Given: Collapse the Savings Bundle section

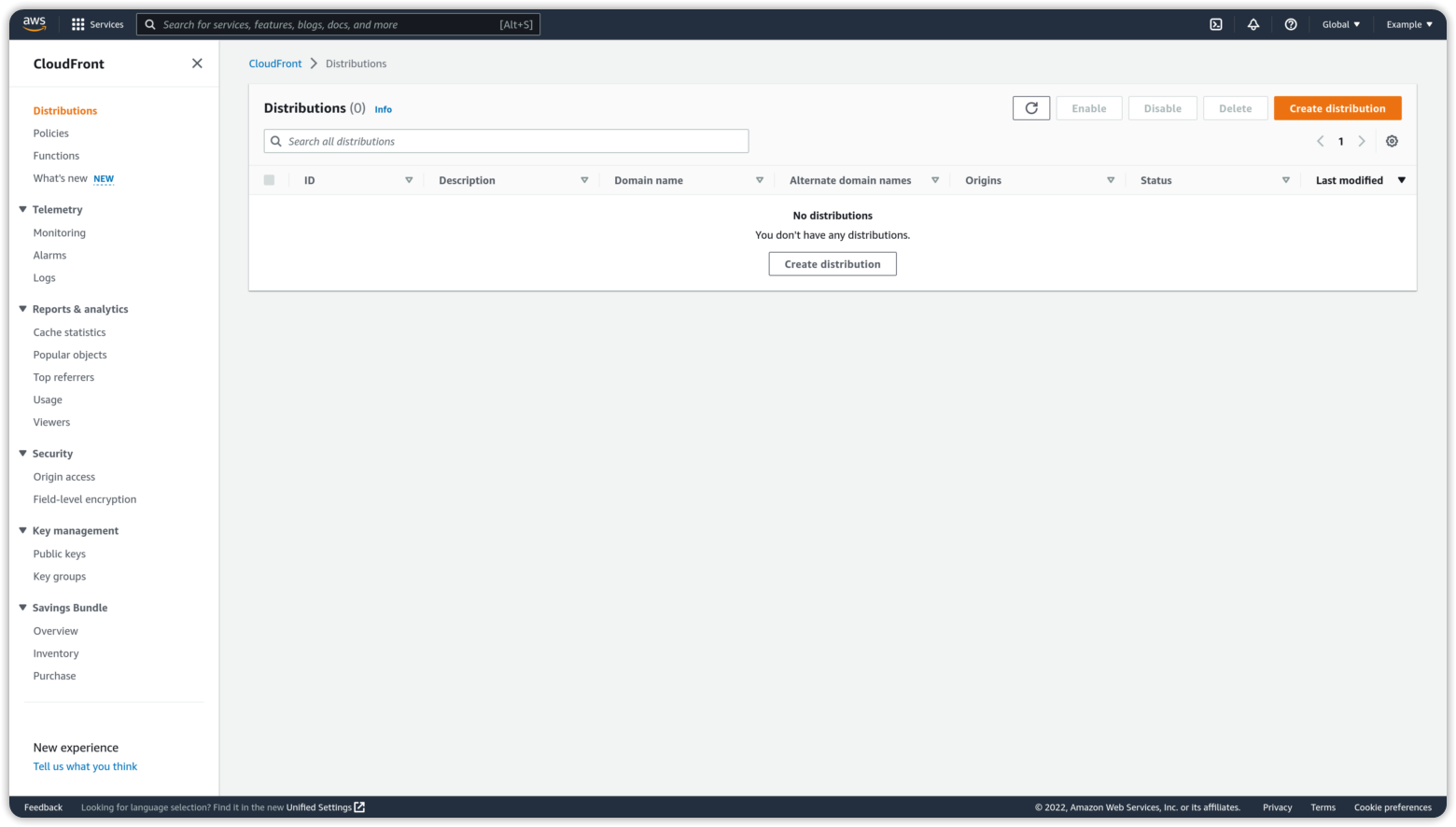Looking at the screenshot, I should pyautogui.click(x=23, y=608).
